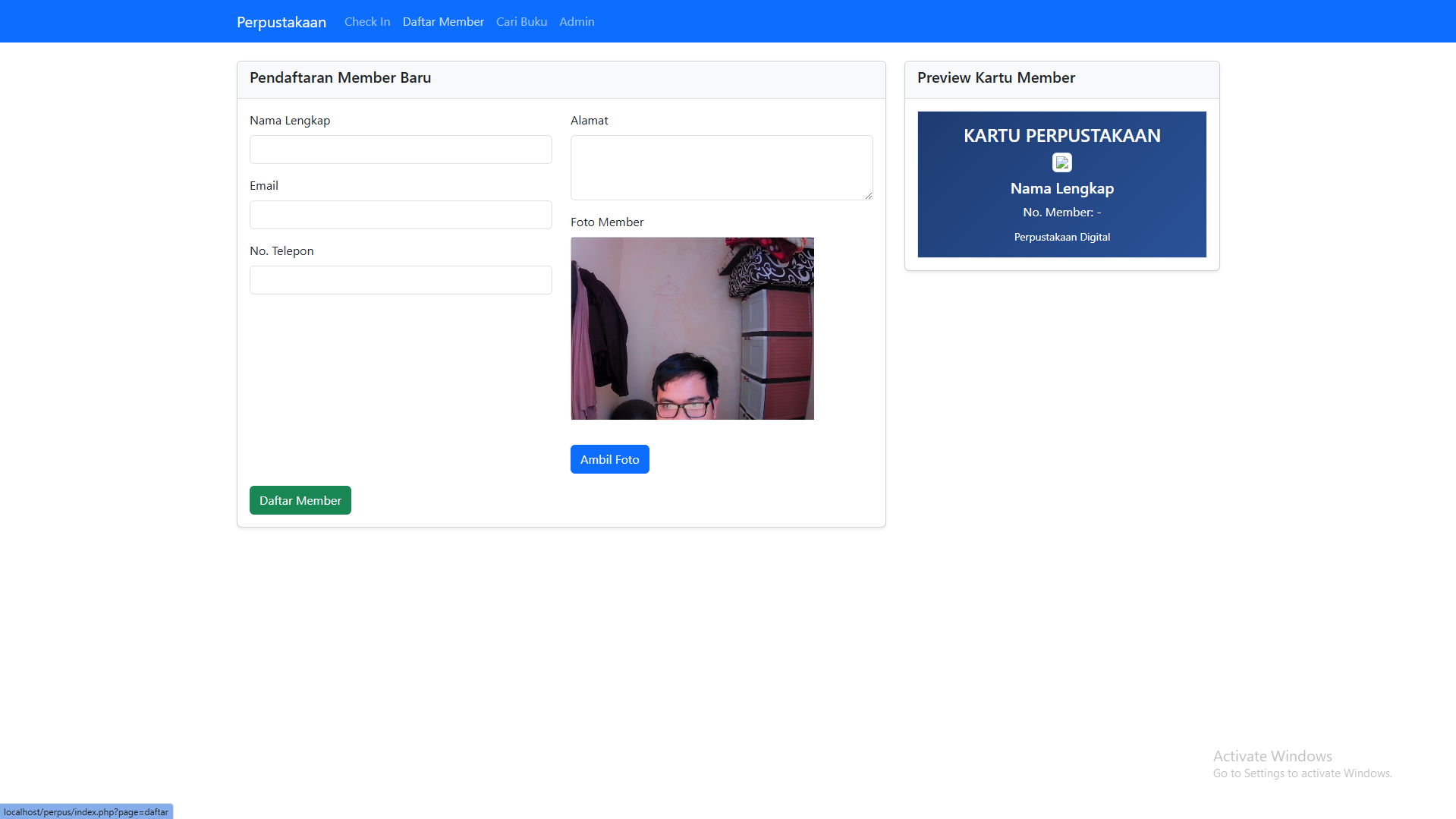Click 'Preview Kartu Member' heading
The width and height of the screenshot is (1456, 819).
click(995, 77)
